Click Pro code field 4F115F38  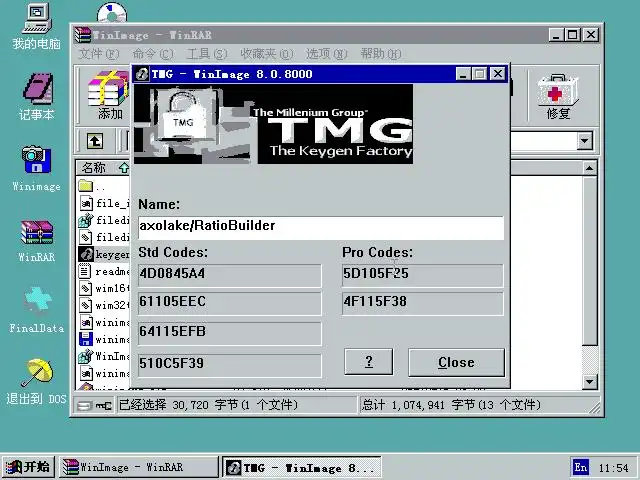pyautogui.click(x=422, y=303)
